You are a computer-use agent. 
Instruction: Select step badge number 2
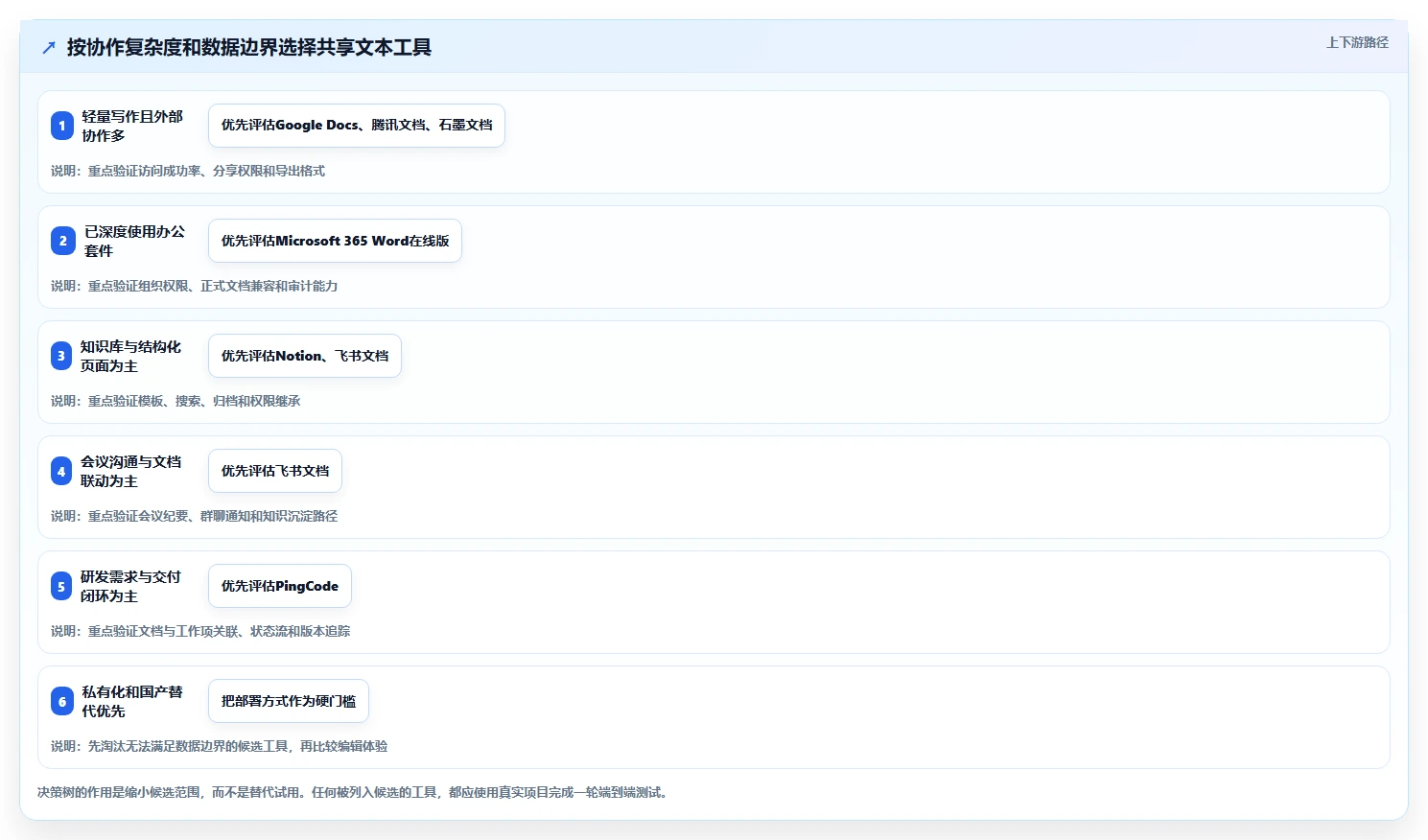[x=62, y=241]
